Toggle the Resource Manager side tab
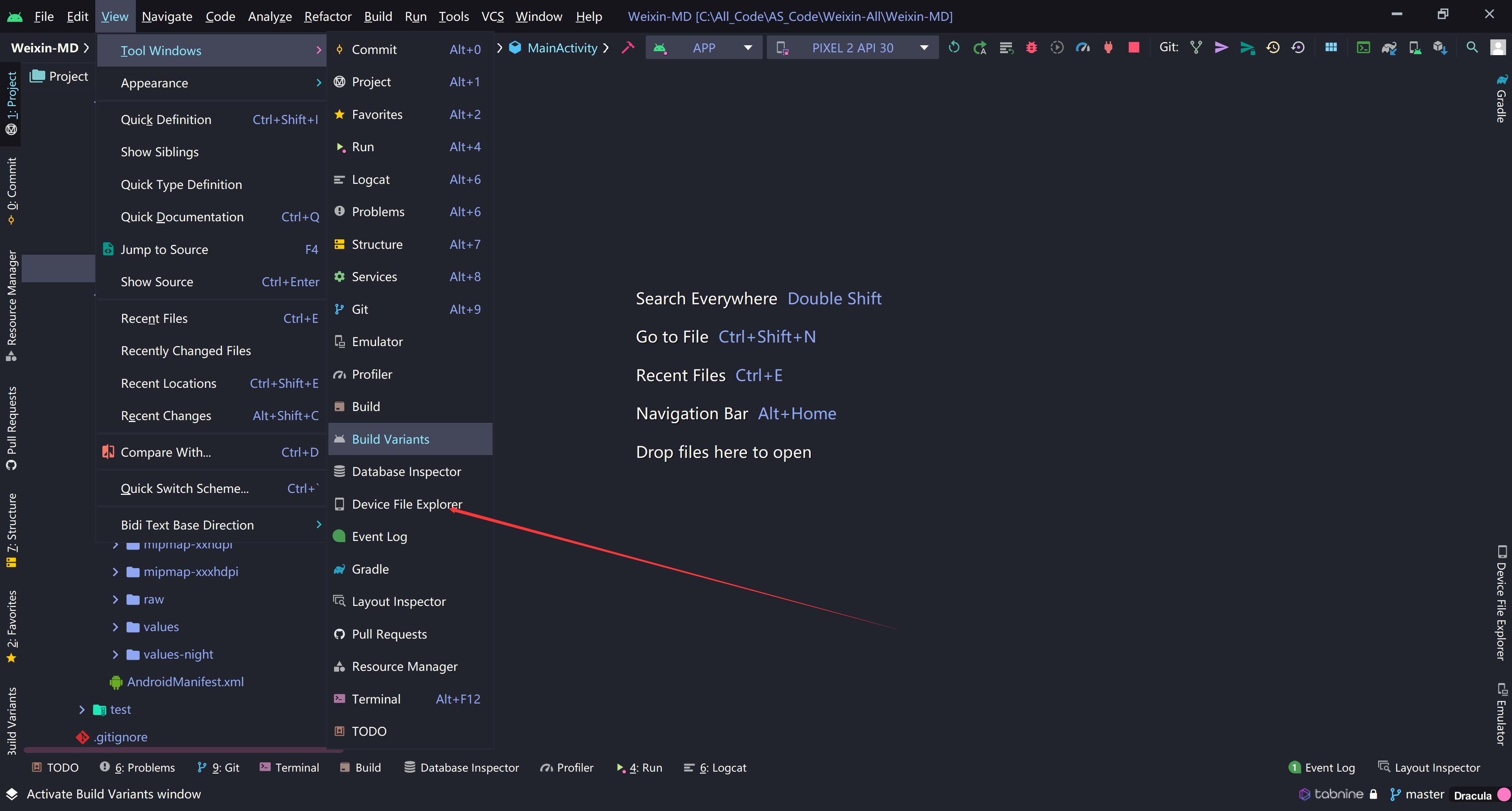This screenshot has height=811, width=1512. tap(12, 305)
